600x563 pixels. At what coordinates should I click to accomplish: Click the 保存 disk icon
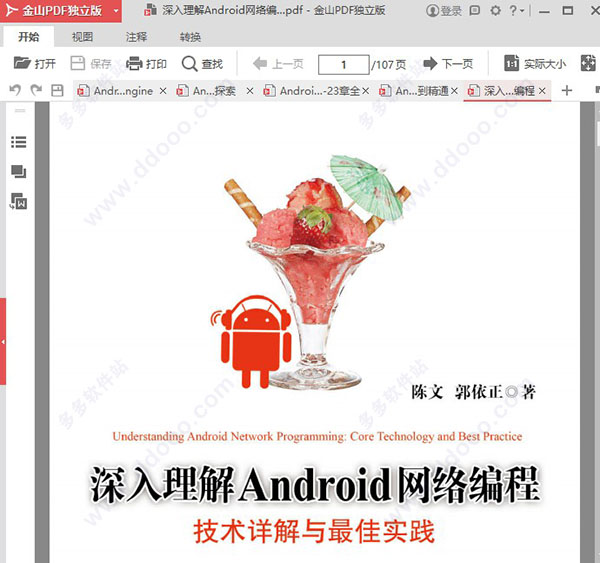(78, 63)
